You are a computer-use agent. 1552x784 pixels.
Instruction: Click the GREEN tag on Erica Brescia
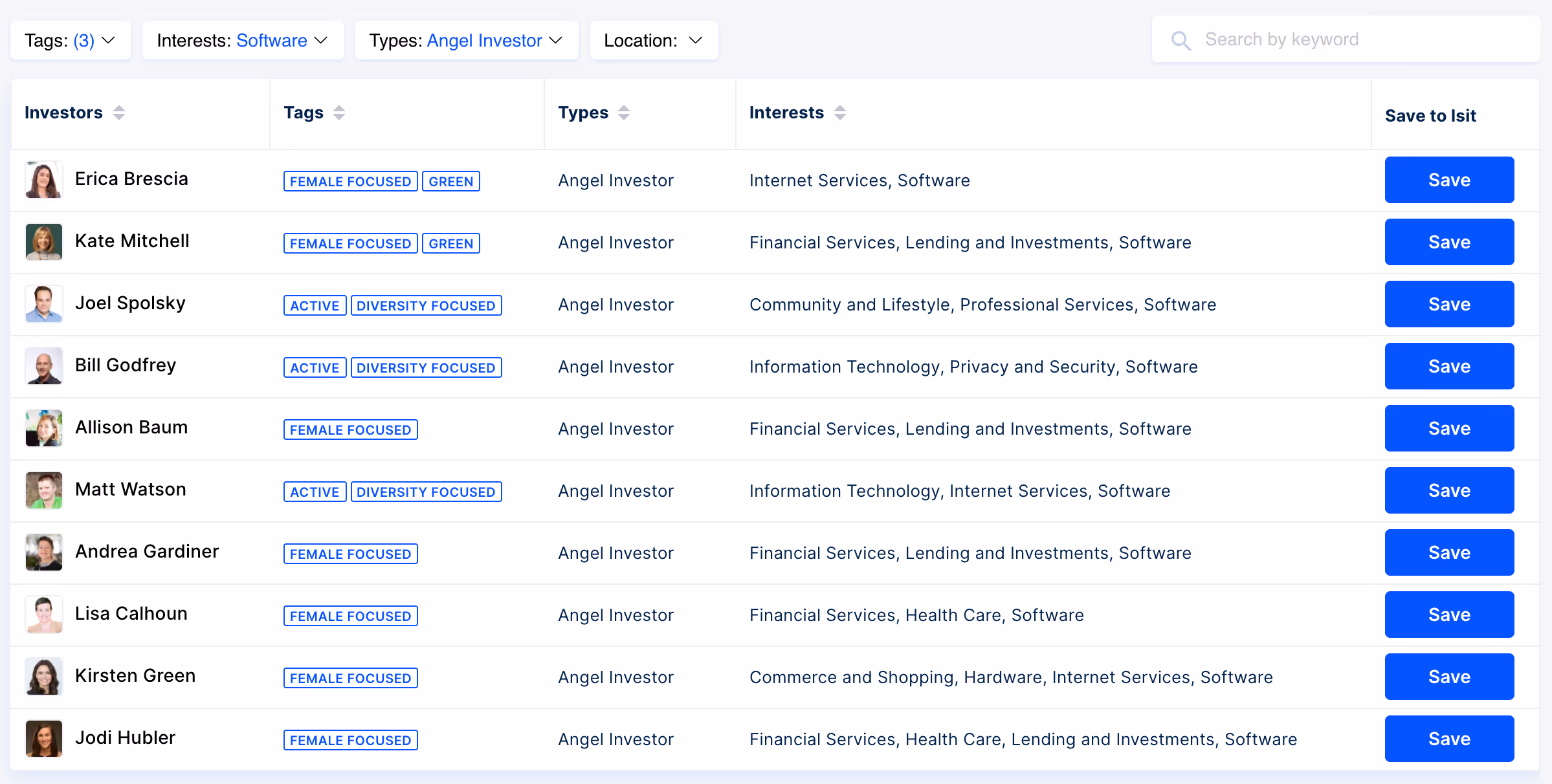[450, 181]
